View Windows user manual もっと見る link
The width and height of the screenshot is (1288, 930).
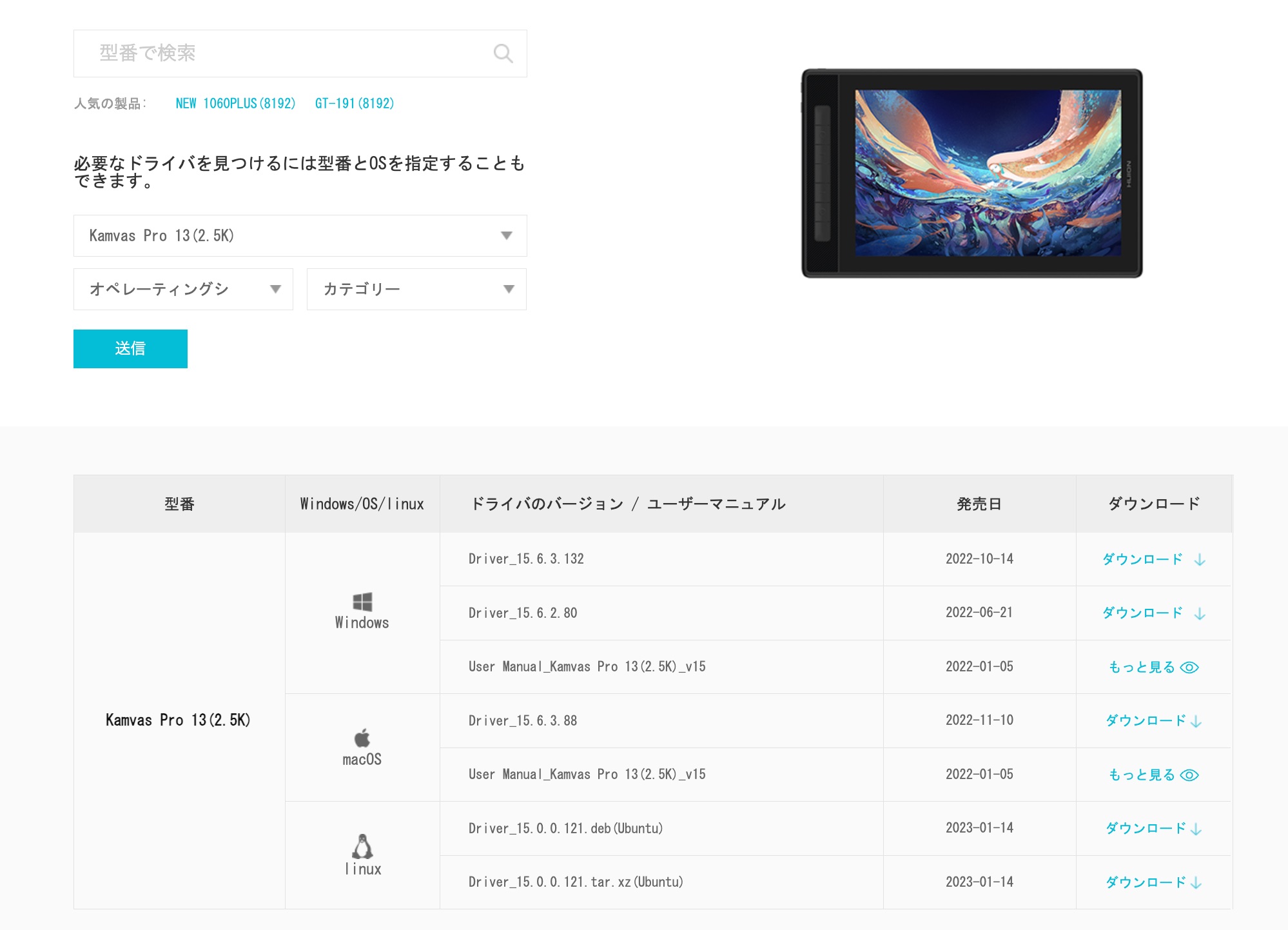pos(1153,667)
